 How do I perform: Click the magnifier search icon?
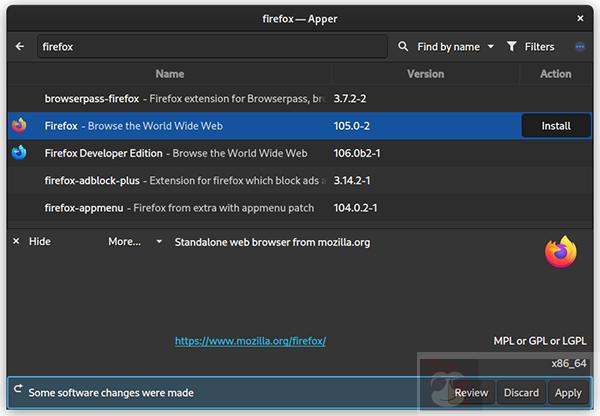pyautogui.click(x=404, y=46)
